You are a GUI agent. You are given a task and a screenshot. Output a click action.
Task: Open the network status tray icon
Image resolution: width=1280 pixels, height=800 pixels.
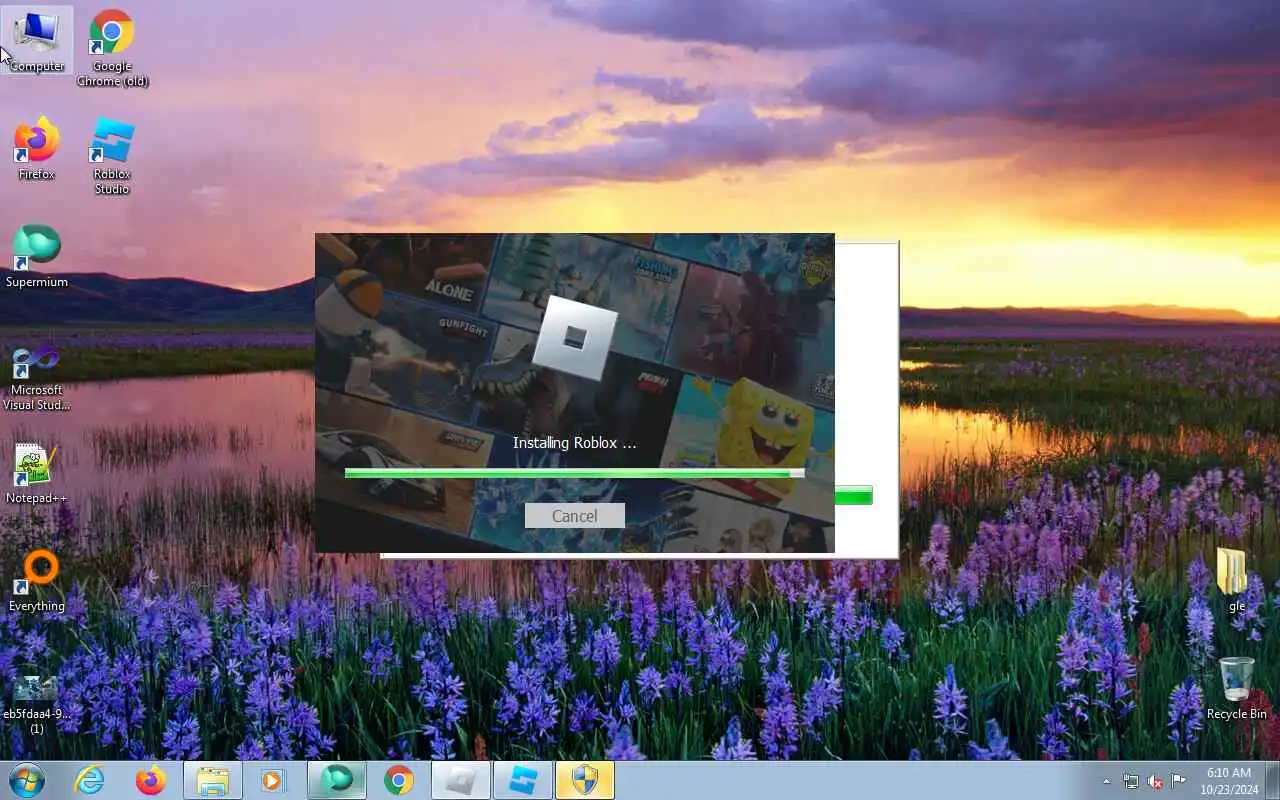1131,781
